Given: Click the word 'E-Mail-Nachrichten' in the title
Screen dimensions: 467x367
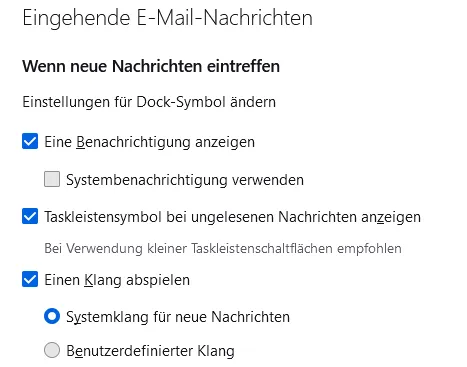Looking at the screenshot, I should (225, 18).
